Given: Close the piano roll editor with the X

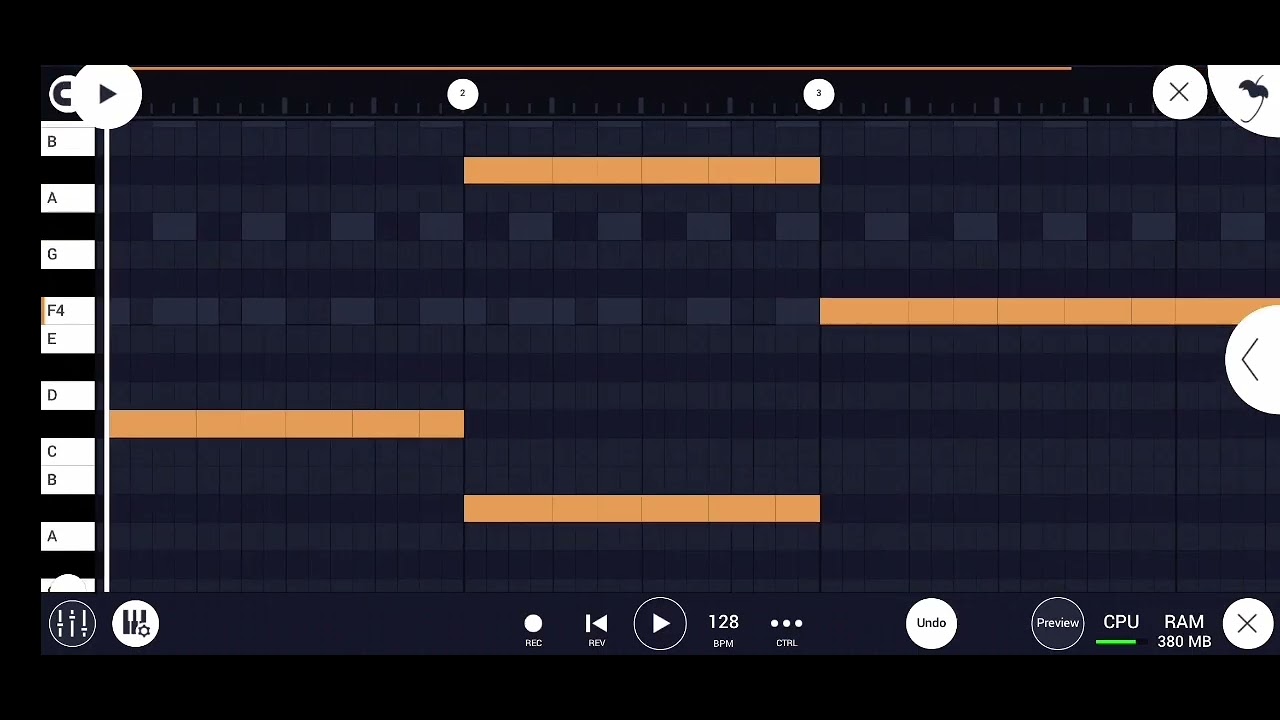Looking at the screenshot, I should [x=1179, y=93].
